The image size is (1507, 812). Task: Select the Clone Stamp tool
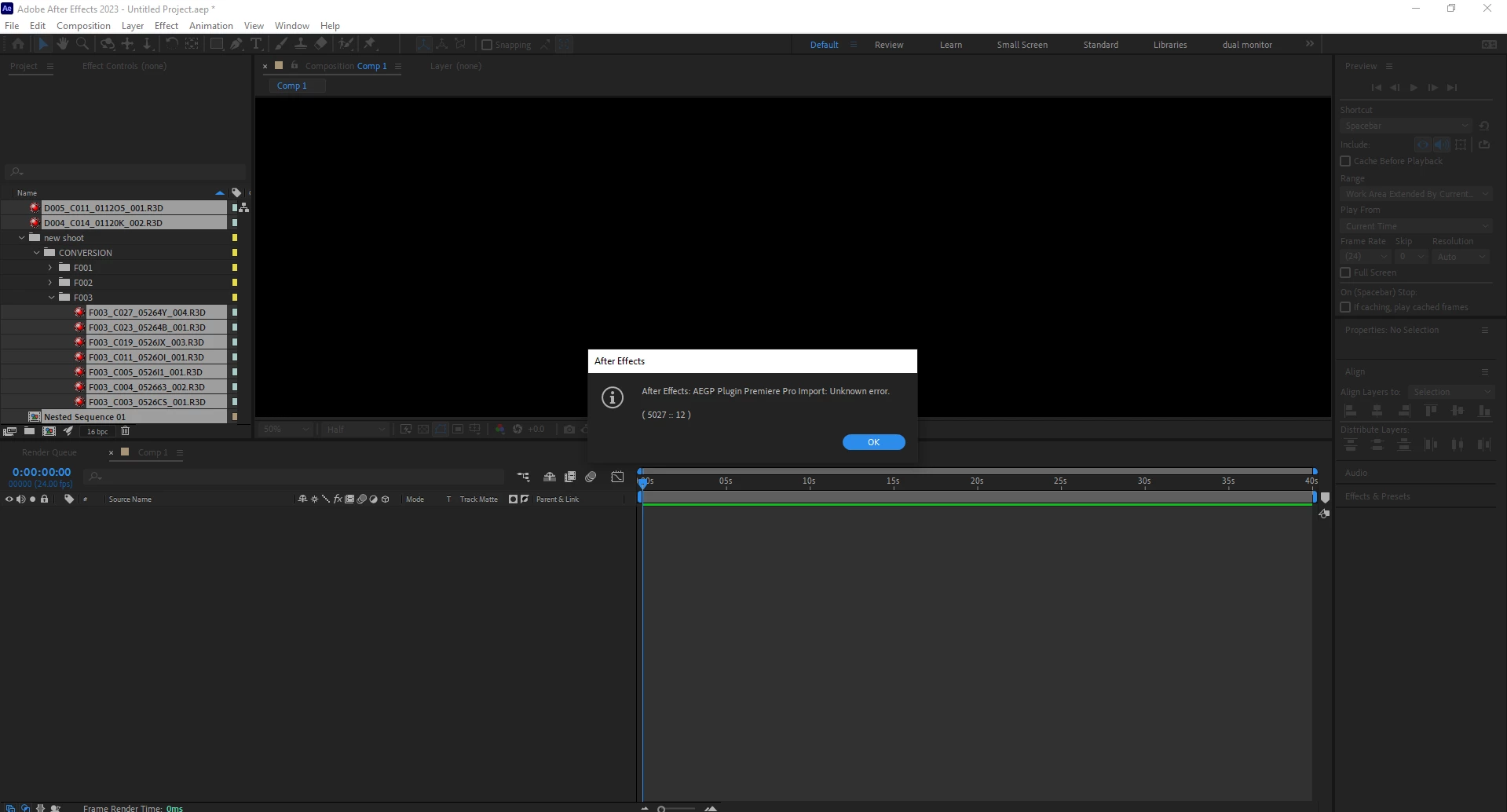click(300, 45)
